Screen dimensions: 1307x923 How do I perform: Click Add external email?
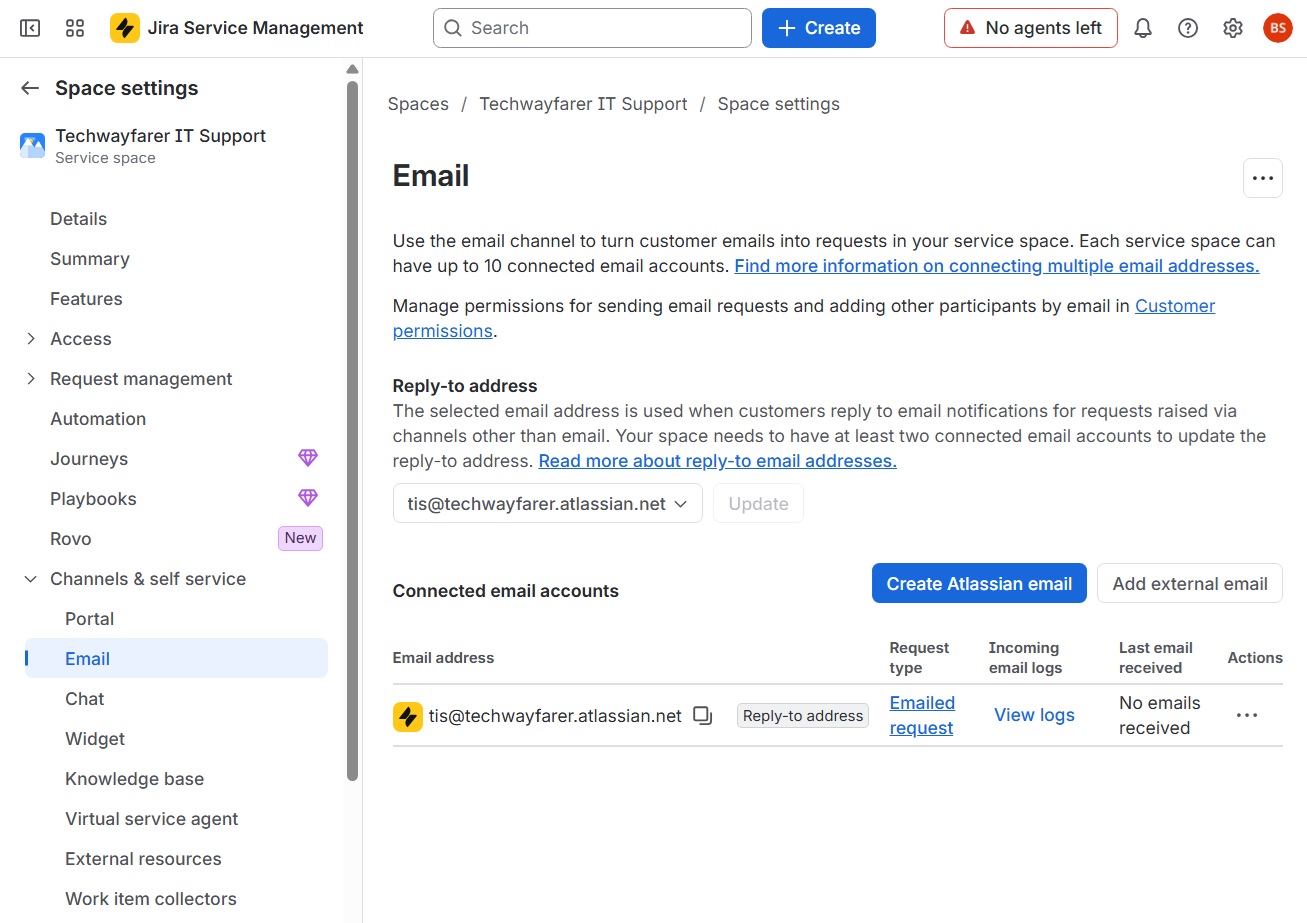click(1190, 583)
